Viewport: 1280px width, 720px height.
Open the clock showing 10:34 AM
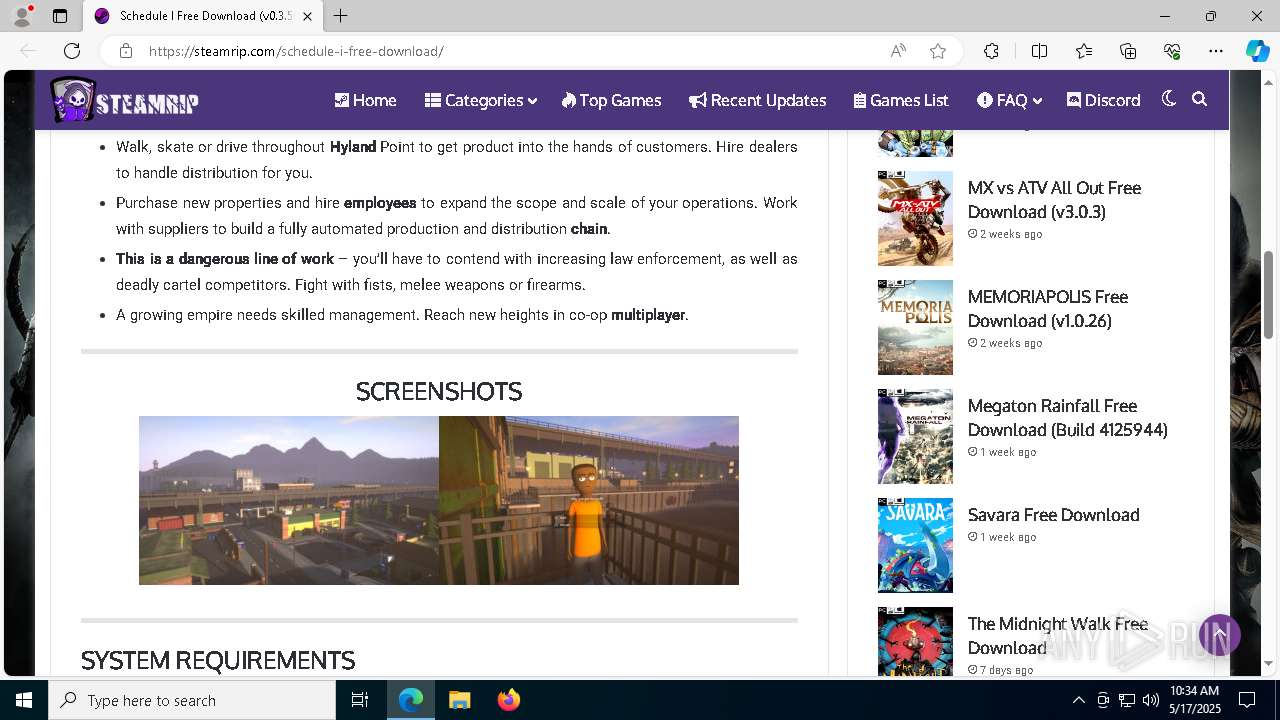coord(1194,700)
